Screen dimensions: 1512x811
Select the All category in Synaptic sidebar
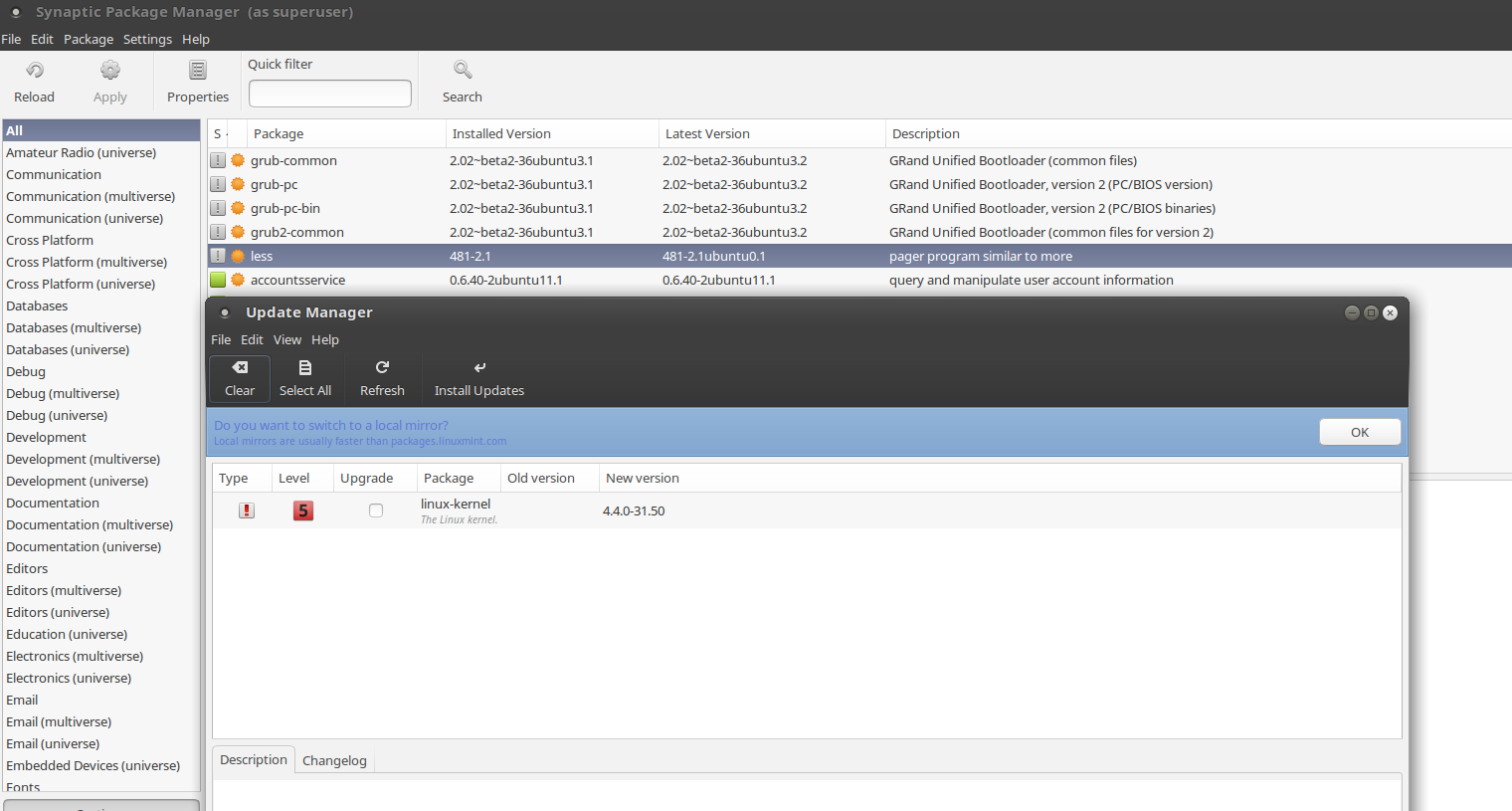tap(101, 130)
